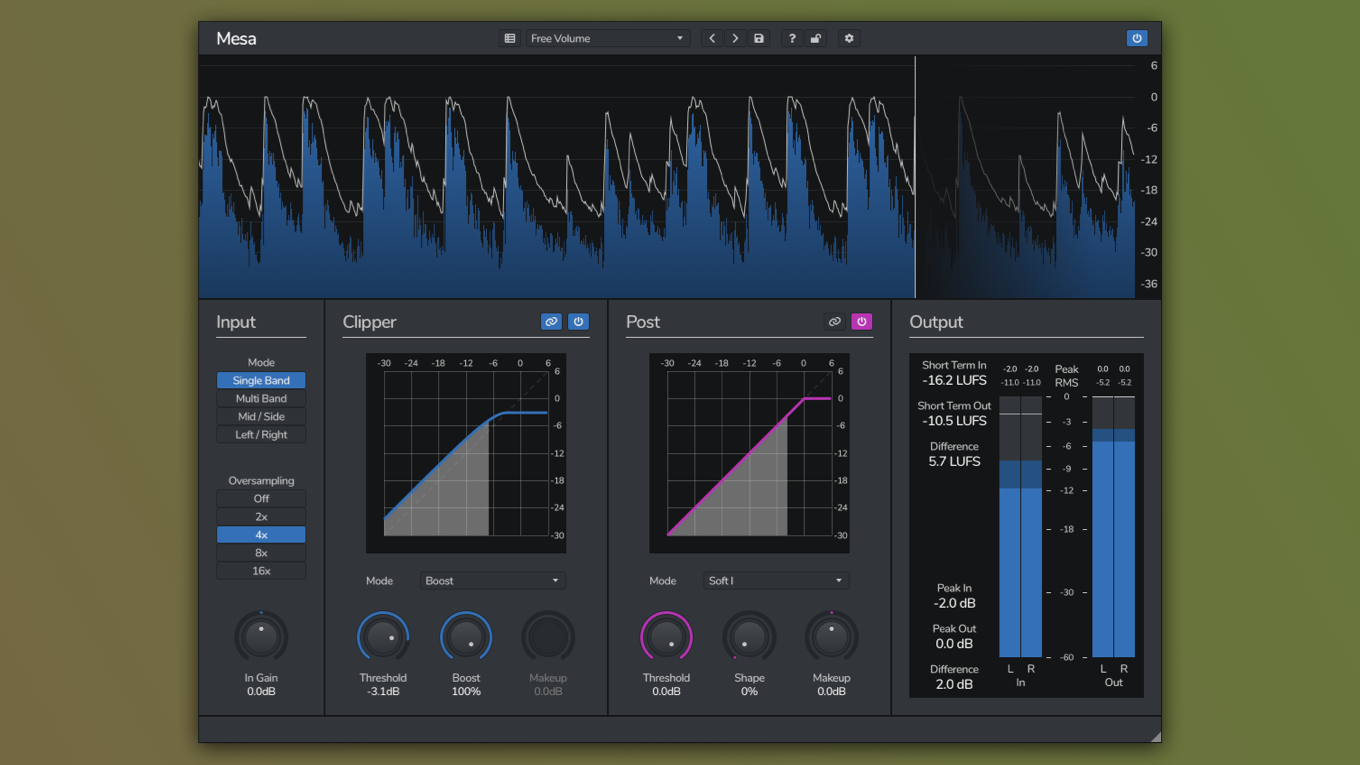Click the Post Makeup knob
1360x765 pixels.
point(831,637)
